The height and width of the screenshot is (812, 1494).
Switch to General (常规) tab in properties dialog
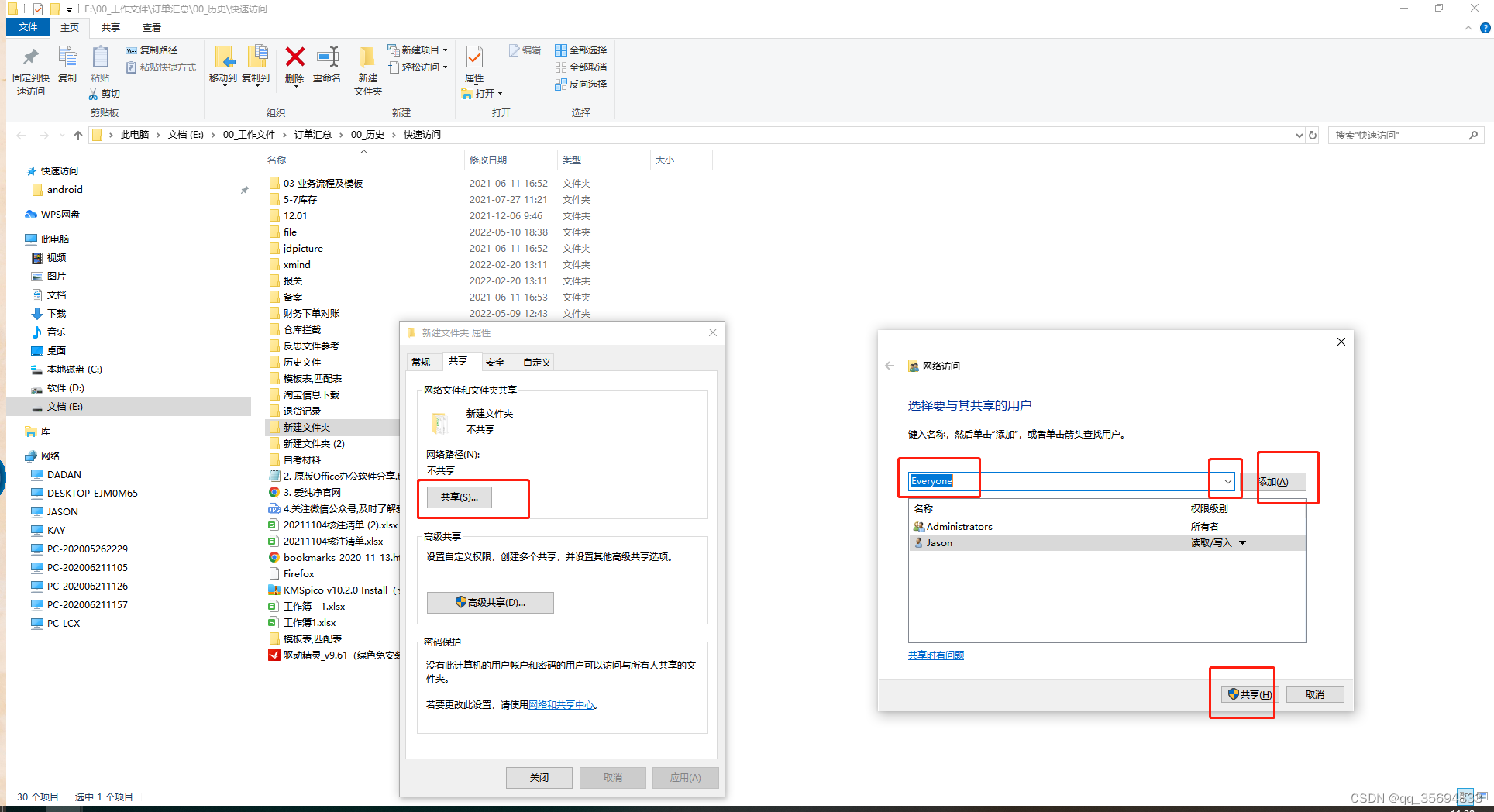(x=421, y=363)
